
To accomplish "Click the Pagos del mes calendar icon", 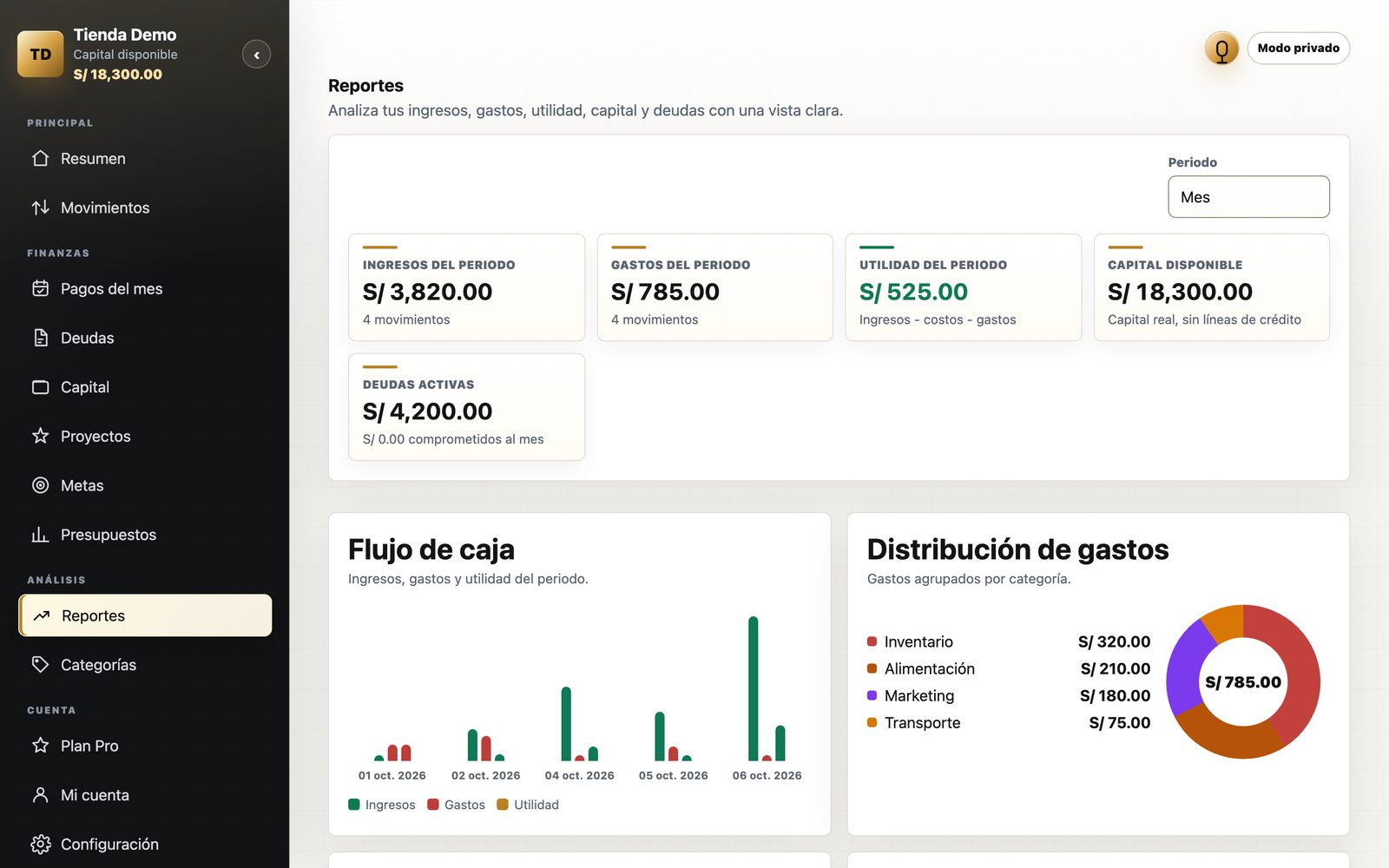I will click(41, 288).
